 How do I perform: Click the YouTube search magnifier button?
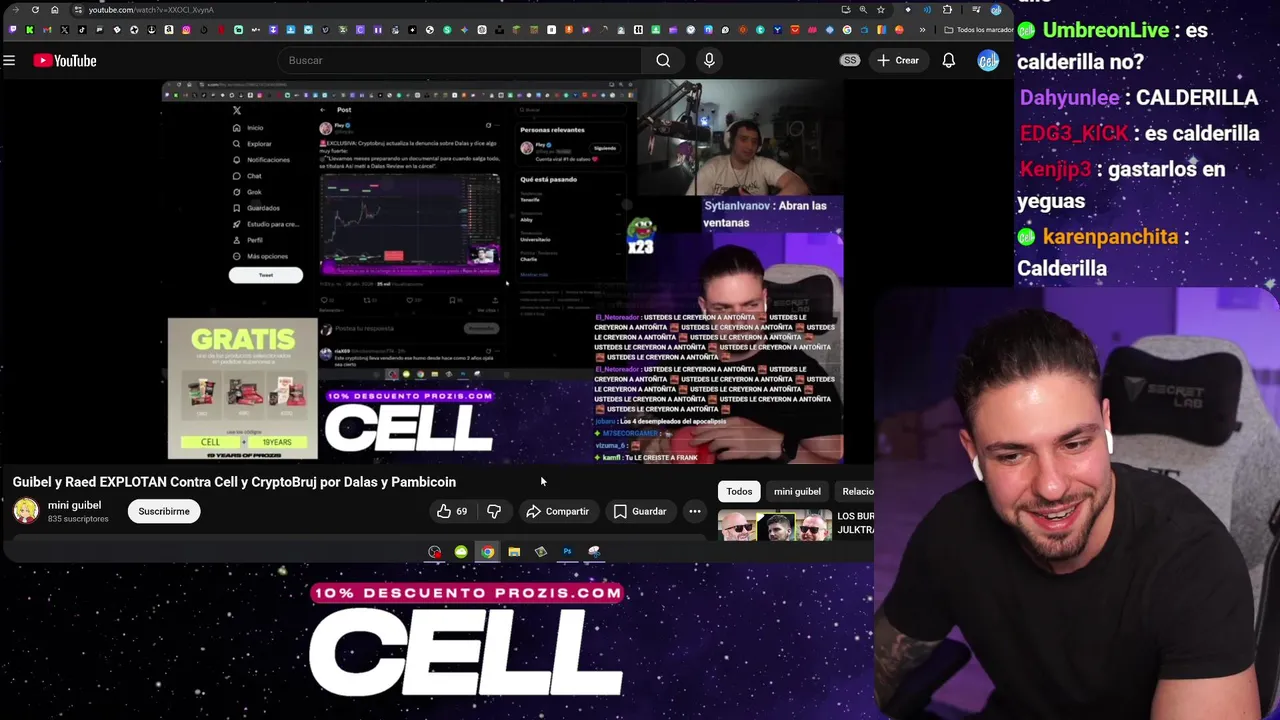(x=663, y=61)
